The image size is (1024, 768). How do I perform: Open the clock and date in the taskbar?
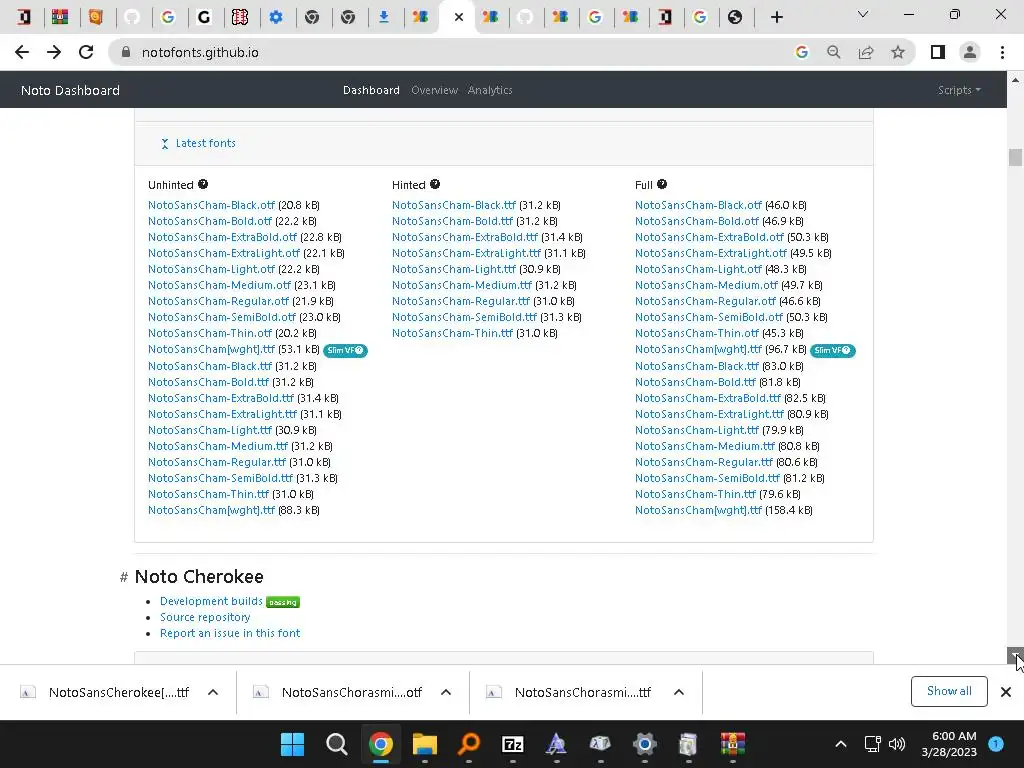click(949, 744)
